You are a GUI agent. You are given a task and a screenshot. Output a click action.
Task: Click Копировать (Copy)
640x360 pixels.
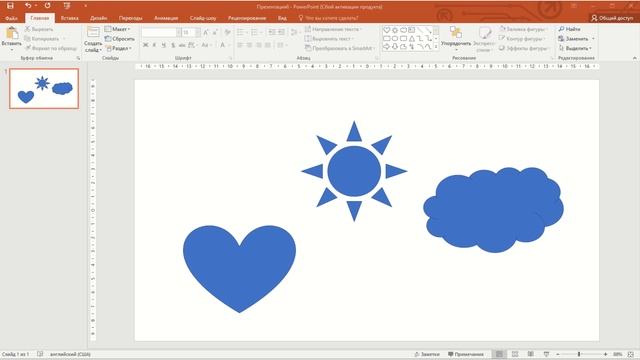pyautogui.click(x=42, y=39)
